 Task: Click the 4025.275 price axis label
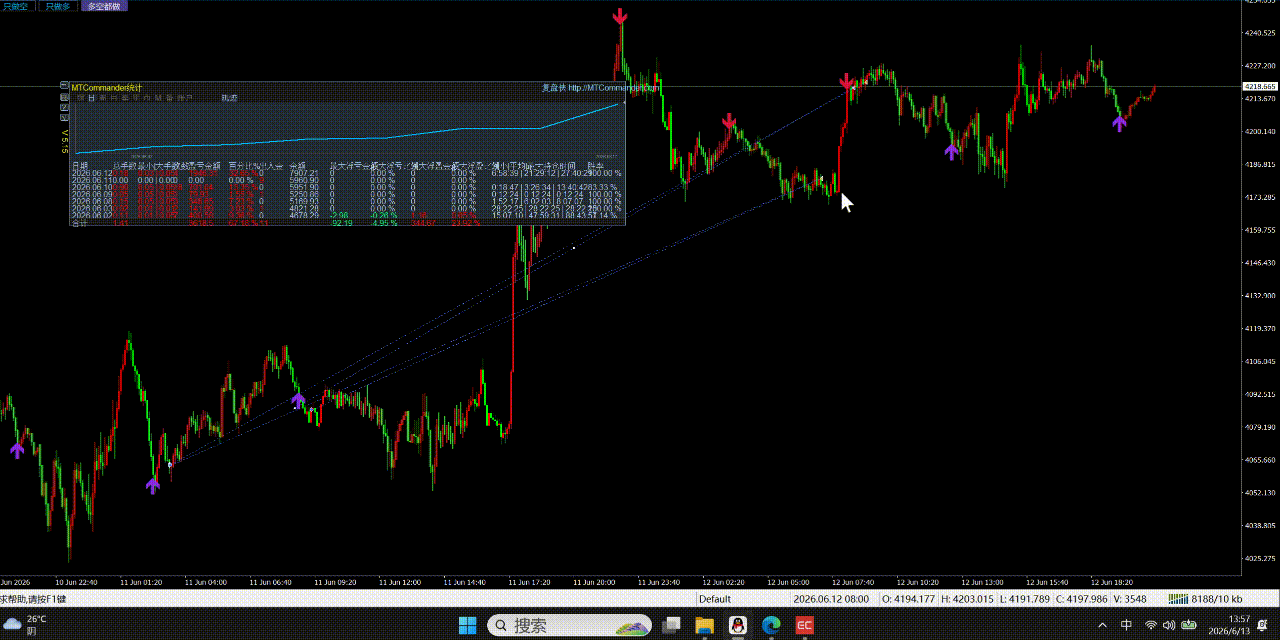click(1260, 558)
